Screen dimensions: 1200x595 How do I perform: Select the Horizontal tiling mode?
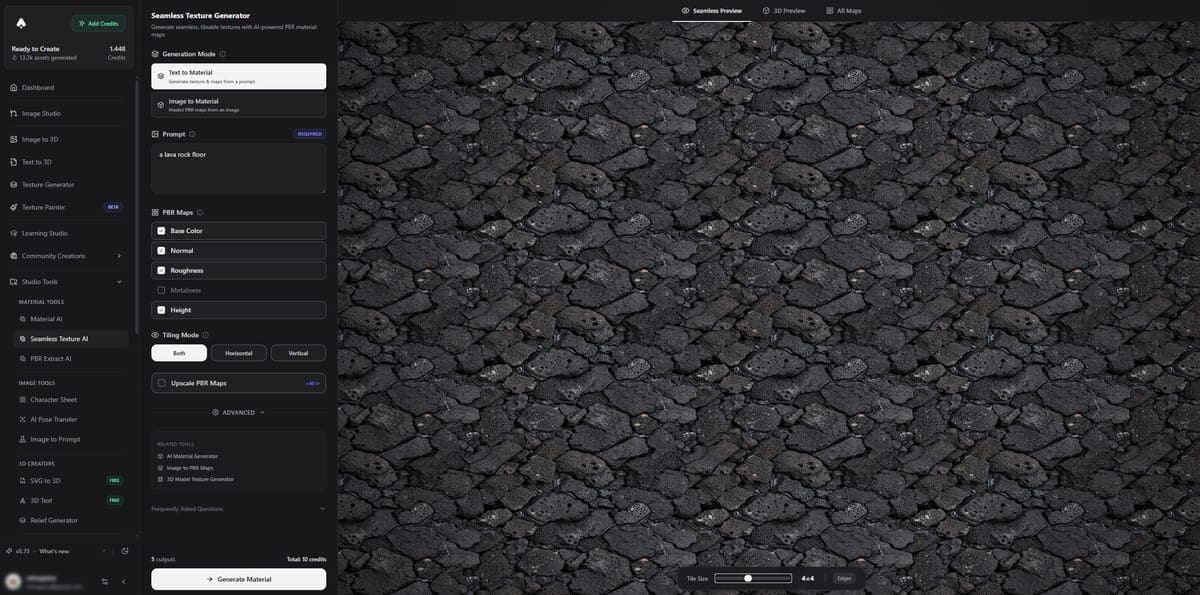239,353
